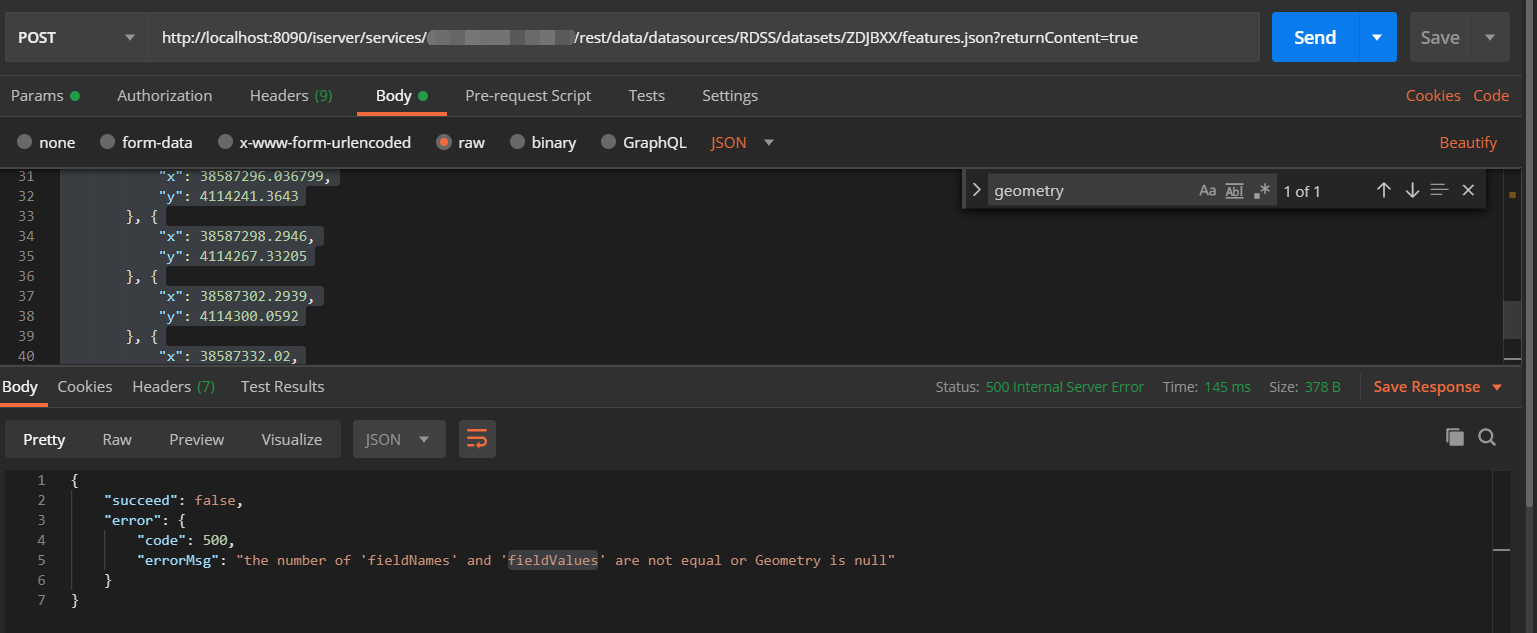Open the response Headers (7) tab
The width and height of the screenshot is (1537, 633).
[174, 387]
